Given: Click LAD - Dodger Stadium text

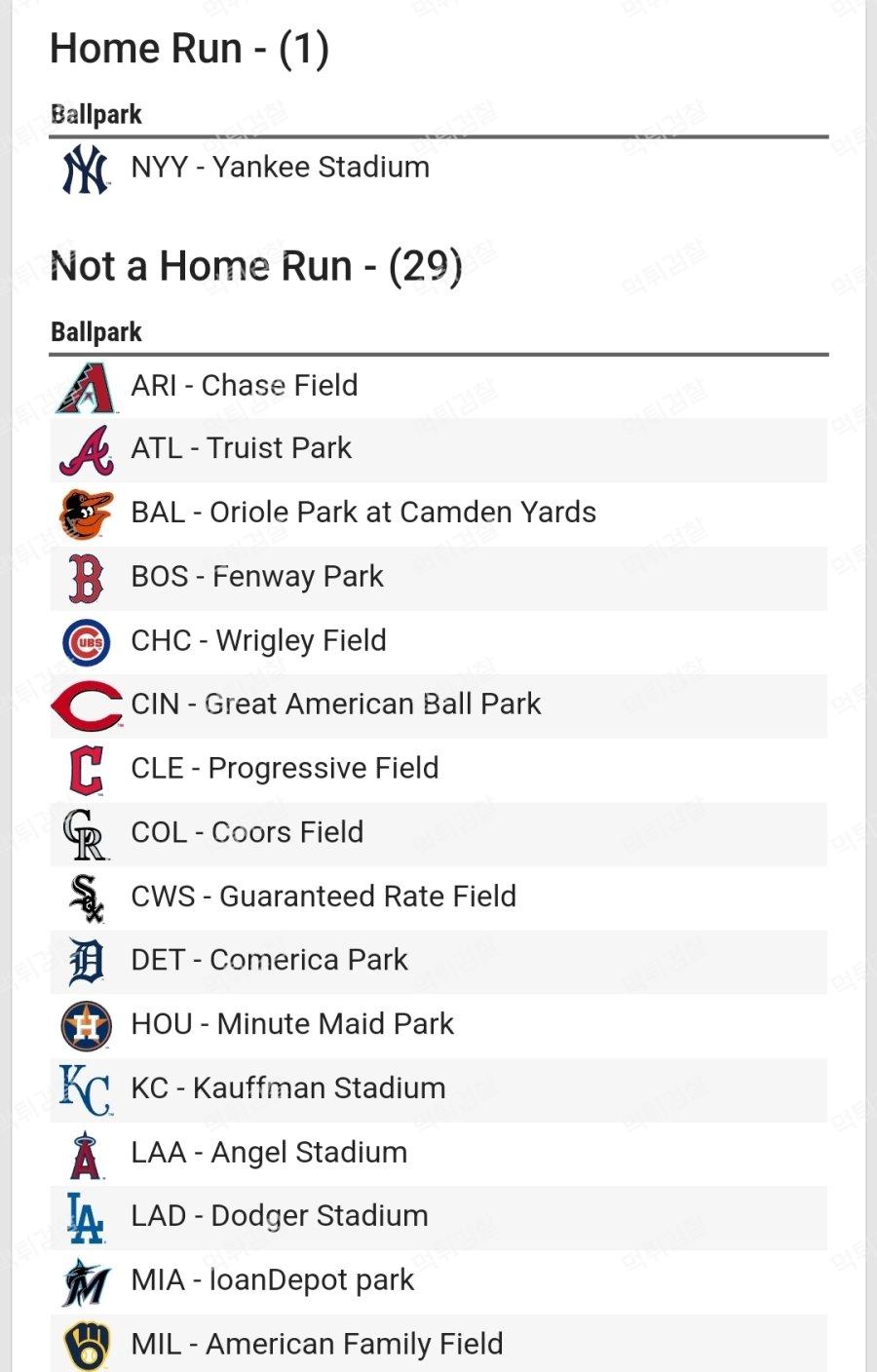Looking at the screenshot, I should [280, 1217].
